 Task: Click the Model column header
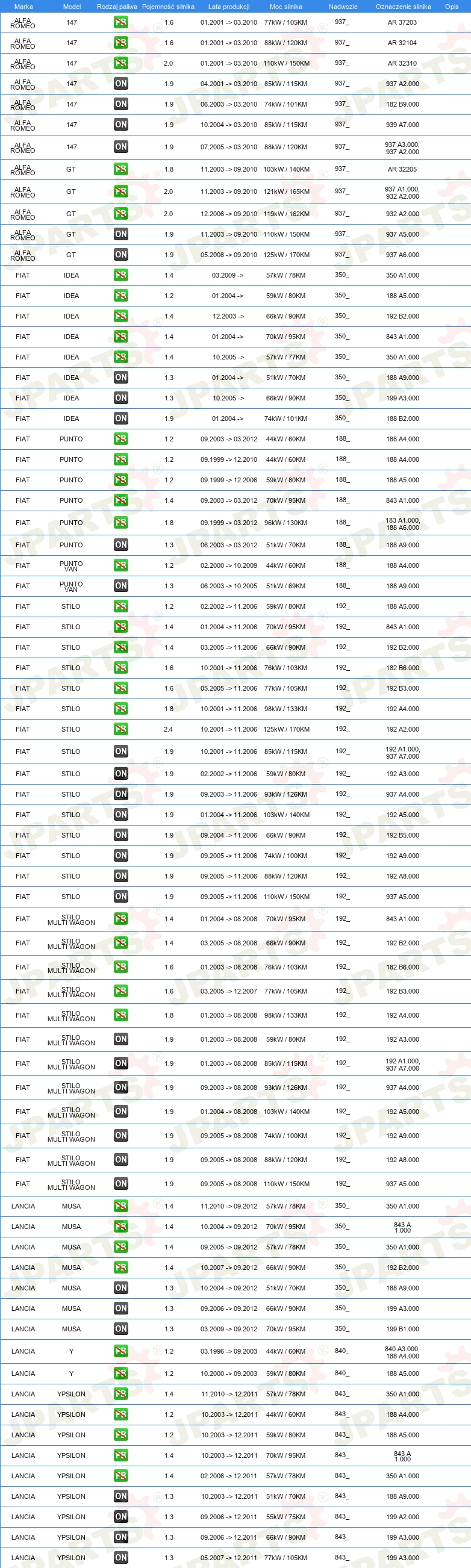72,7
